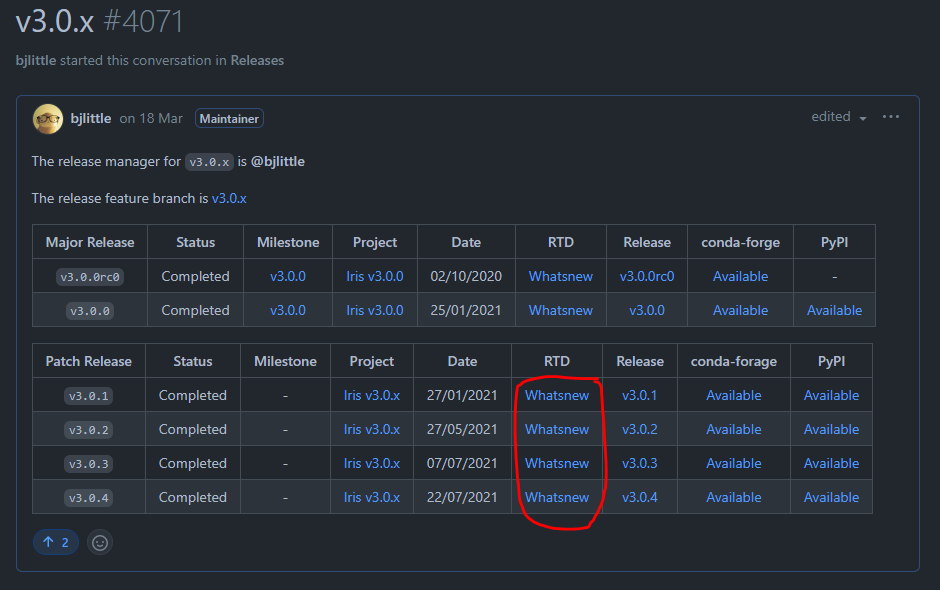Open Whatsnew for v3.0.1
This screenshot has height=590, width=940.
(557, 396)
